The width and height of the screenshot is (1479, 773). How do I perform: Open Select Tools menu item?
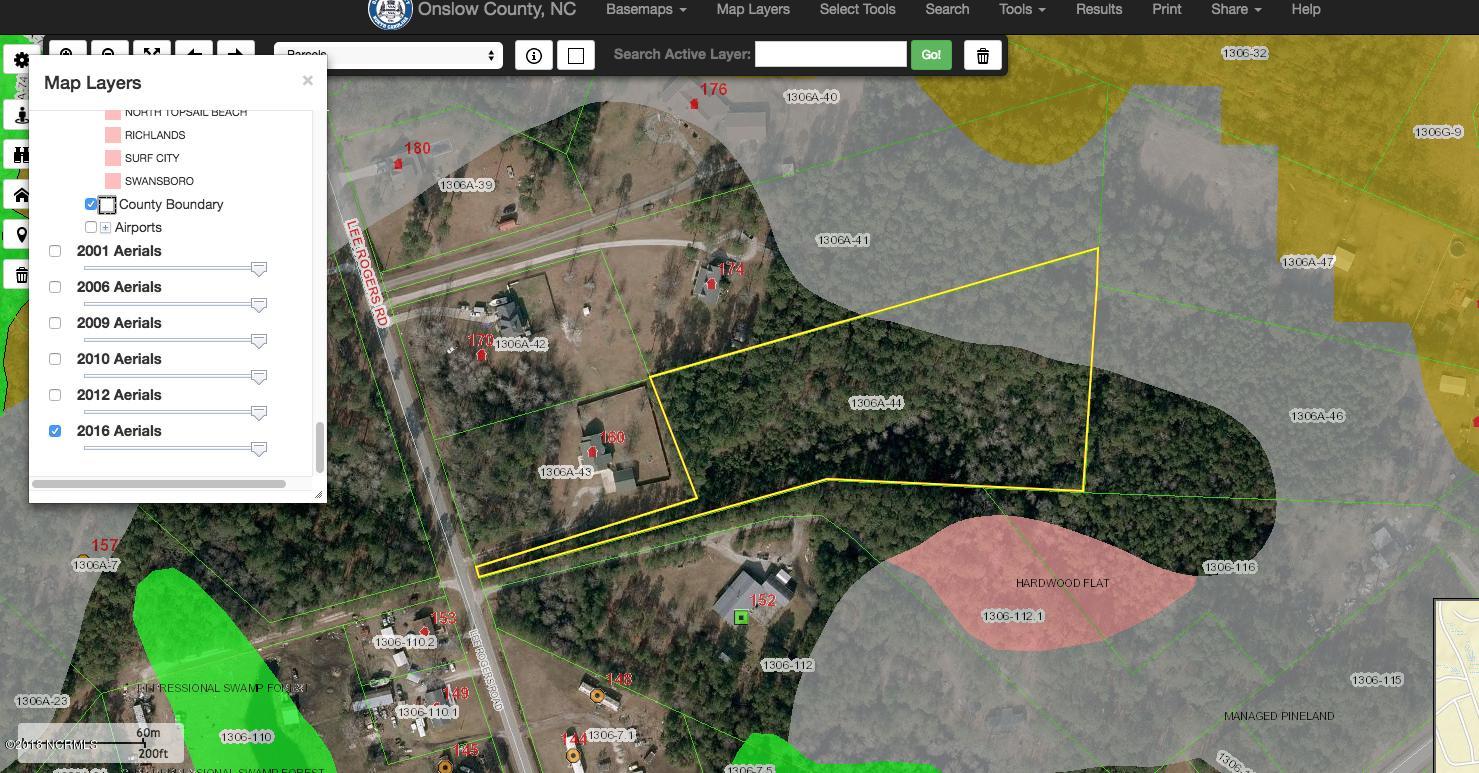(857, 9)
